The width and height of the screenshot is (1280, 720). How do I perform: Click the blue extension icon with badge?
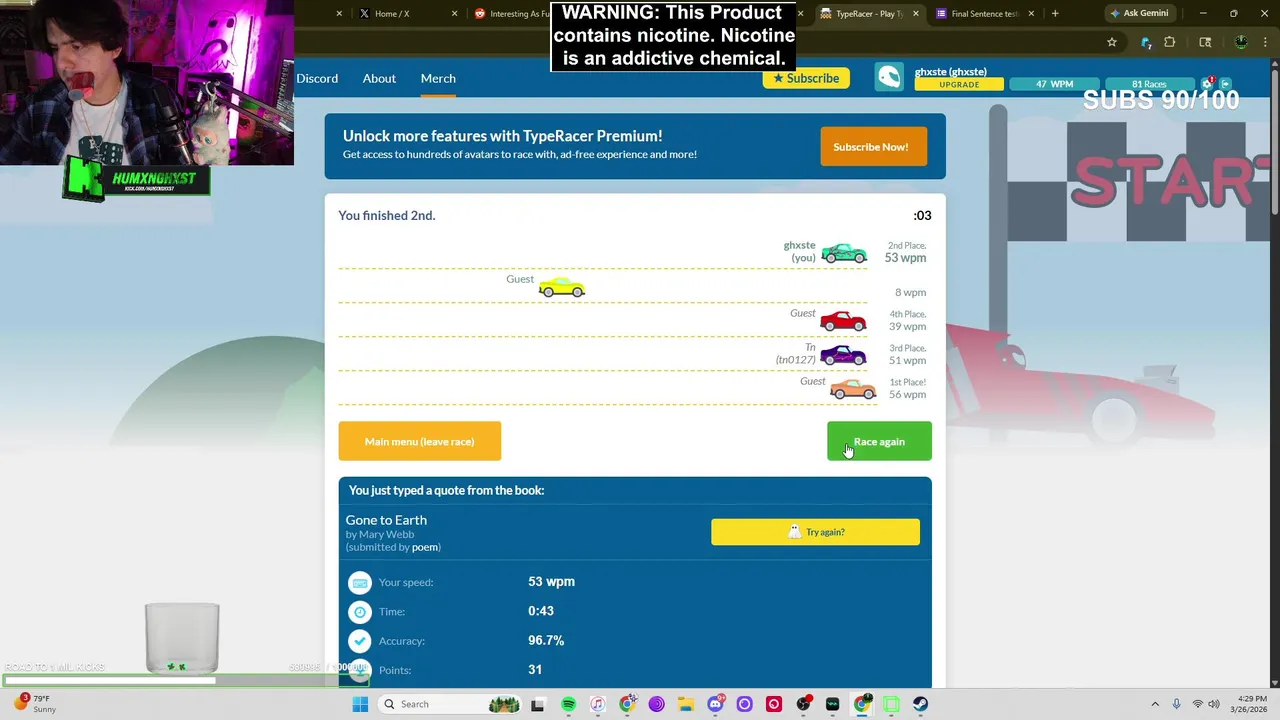tap(1146, 42)
